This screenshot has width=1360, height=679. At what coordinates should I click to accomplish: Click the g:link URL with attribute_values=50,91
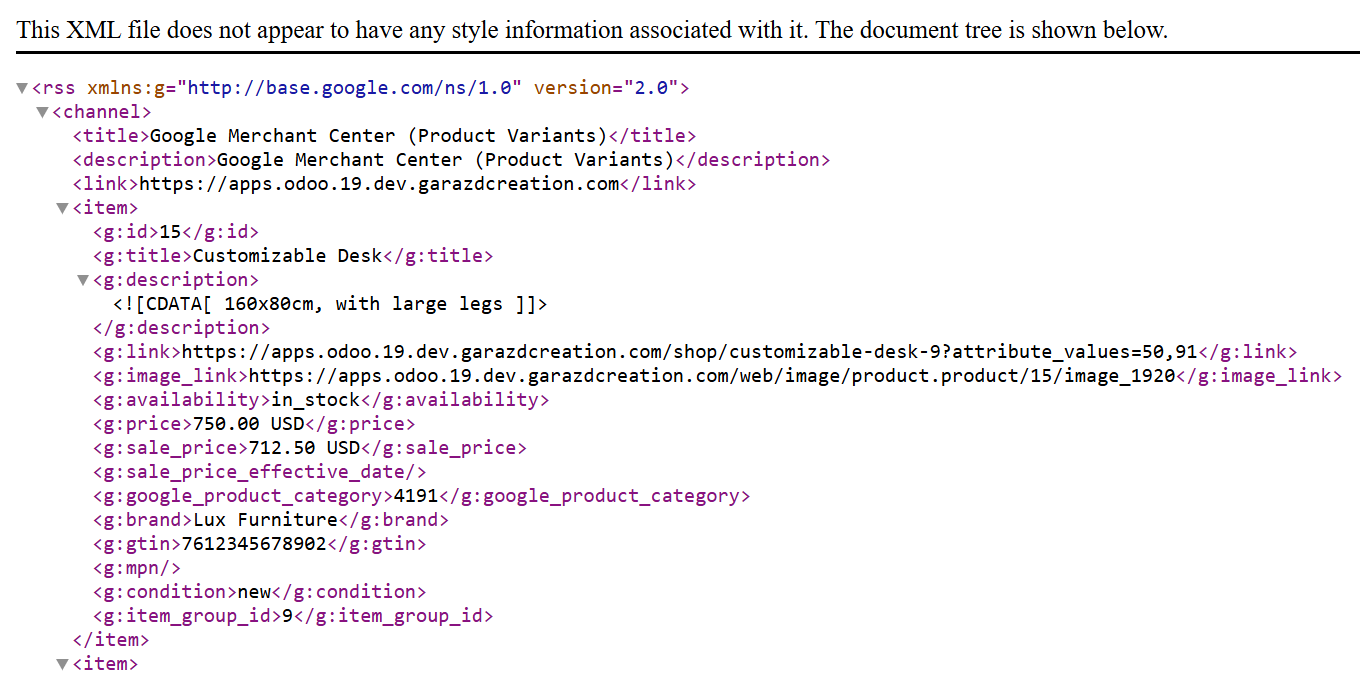690,352
